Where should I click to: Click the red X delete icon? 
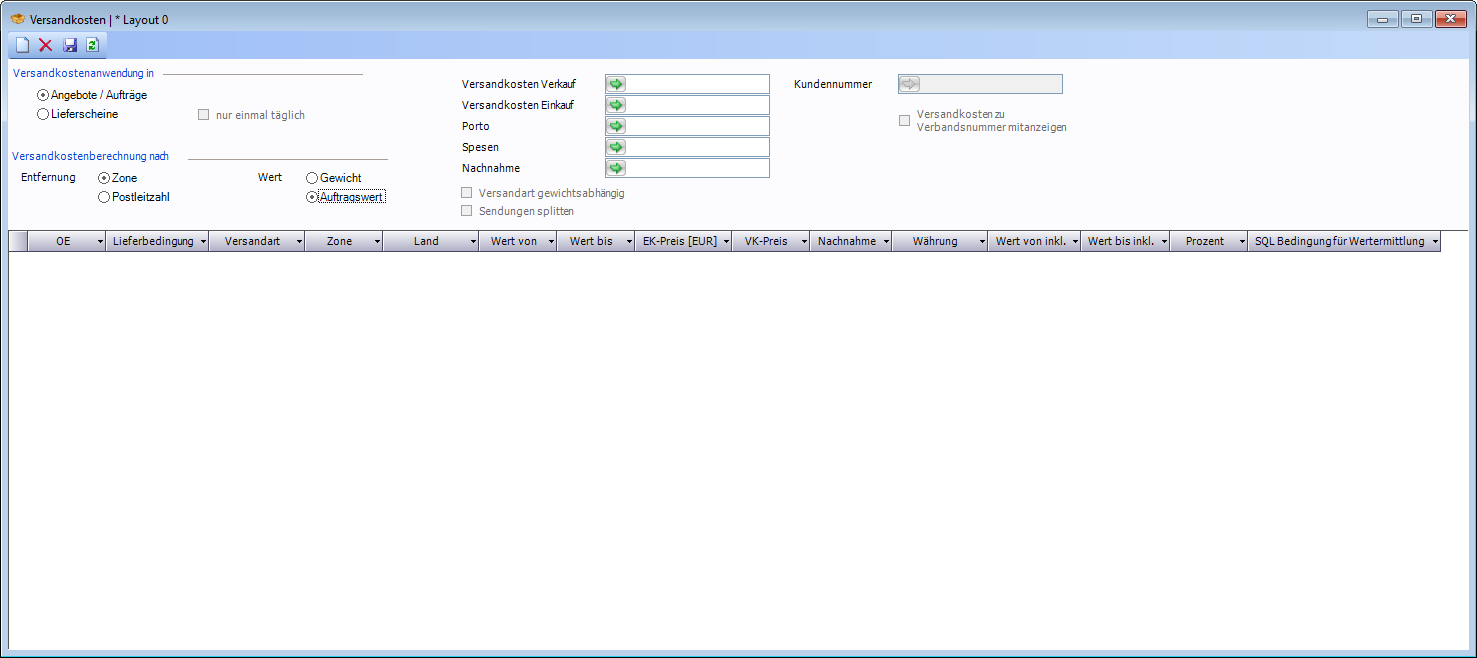coord(46,45)
